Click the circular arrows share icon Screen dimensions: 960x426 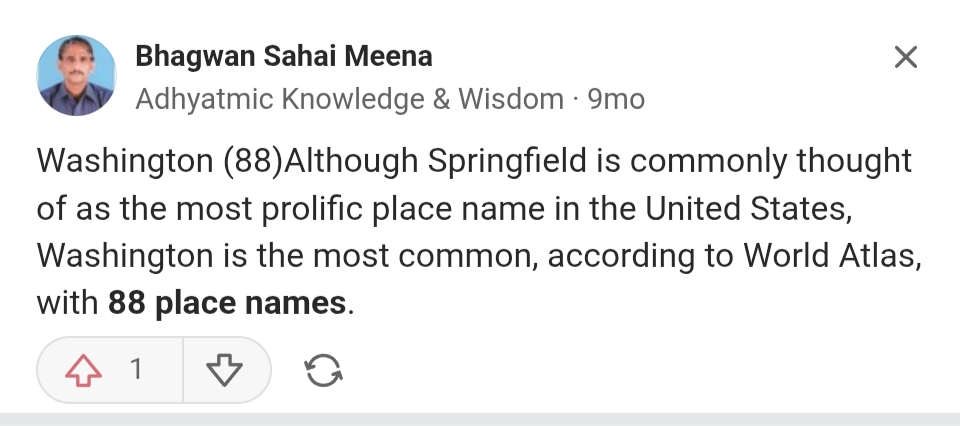tap(322, 370)
